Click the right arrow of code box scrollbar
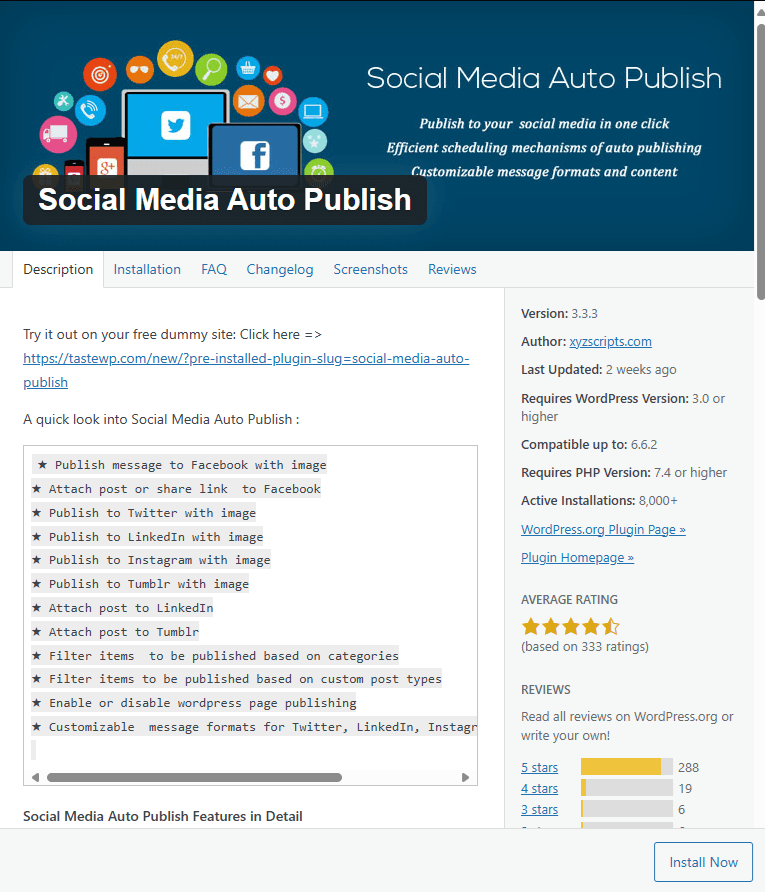 tap(465, 777)
